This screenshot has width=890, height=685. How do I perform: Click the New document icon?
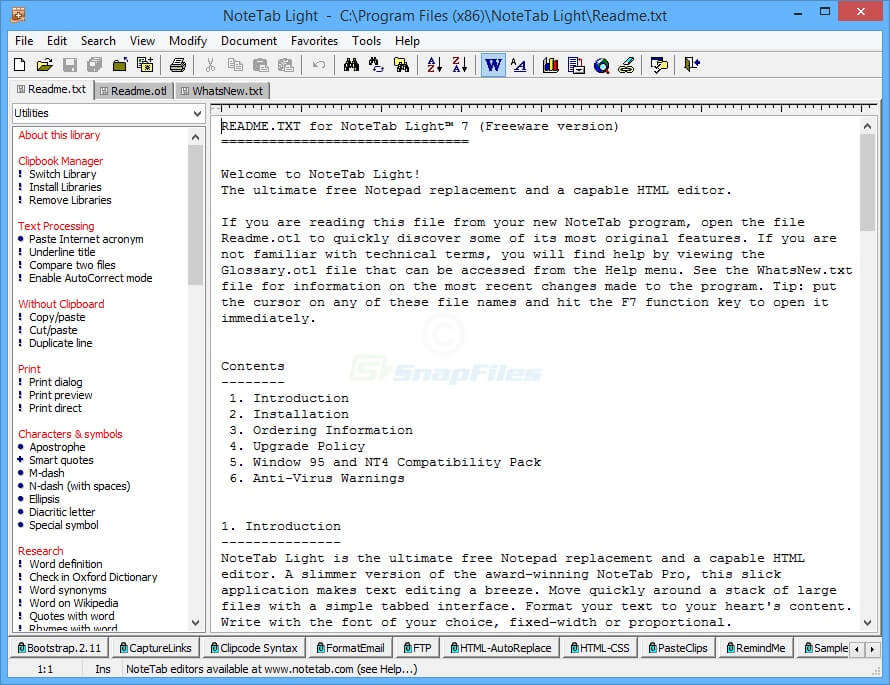(19, 65)
